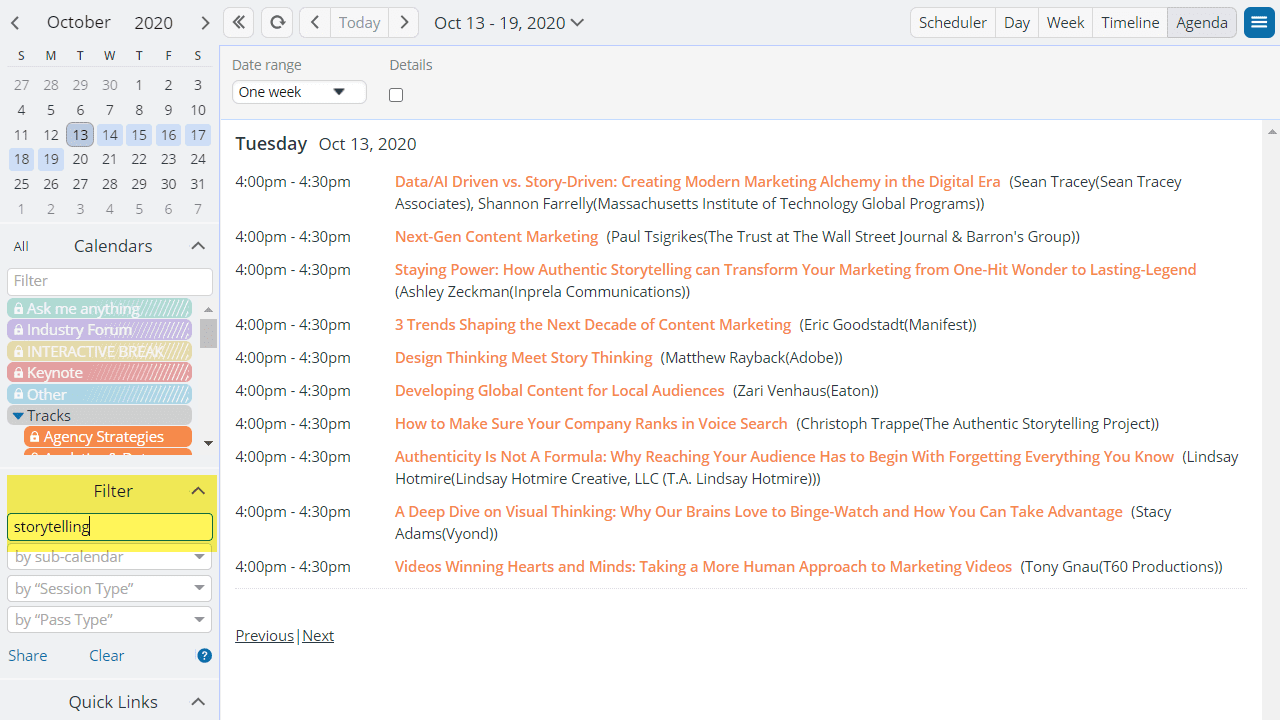Go to next month in mini calendar
The height and width of the screenshot is (720, 1280).
pos(204,22)
